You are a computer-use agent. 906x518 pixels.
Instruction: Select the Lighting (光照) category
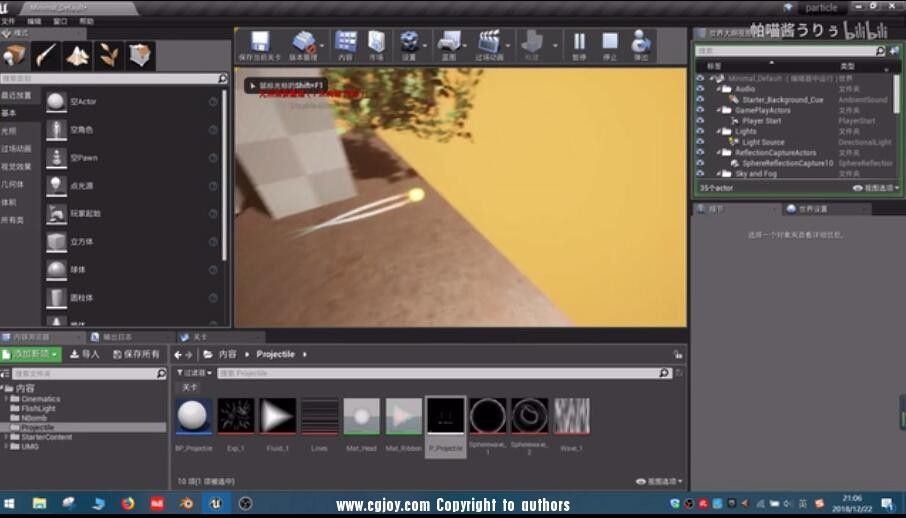pos(8,131)
